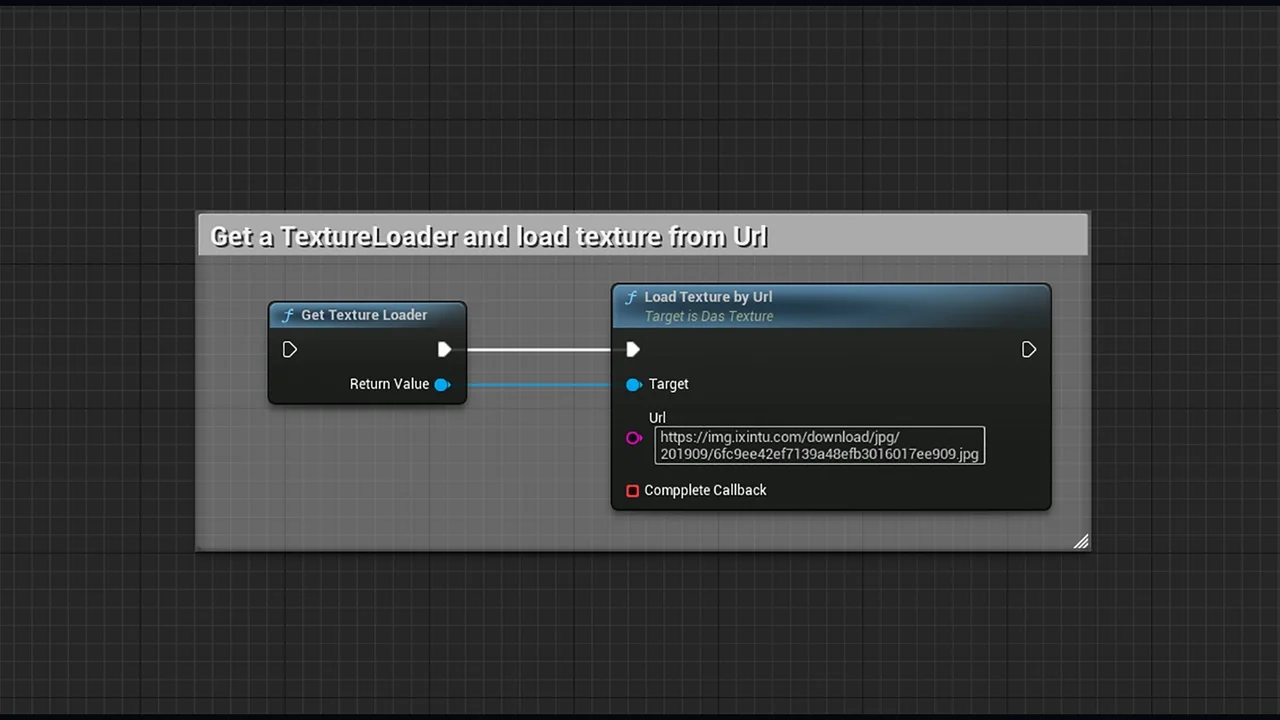Screen dimensions: 1280x720
Task: Click the comment resize handle at bottom-right corner
Action: click(1081, 542)
